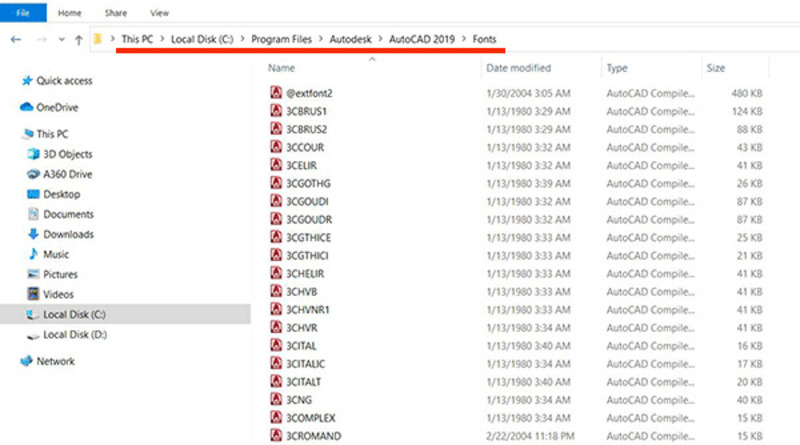
Task: Click the 3CCOUR font file icon
Action: [276, 146]
